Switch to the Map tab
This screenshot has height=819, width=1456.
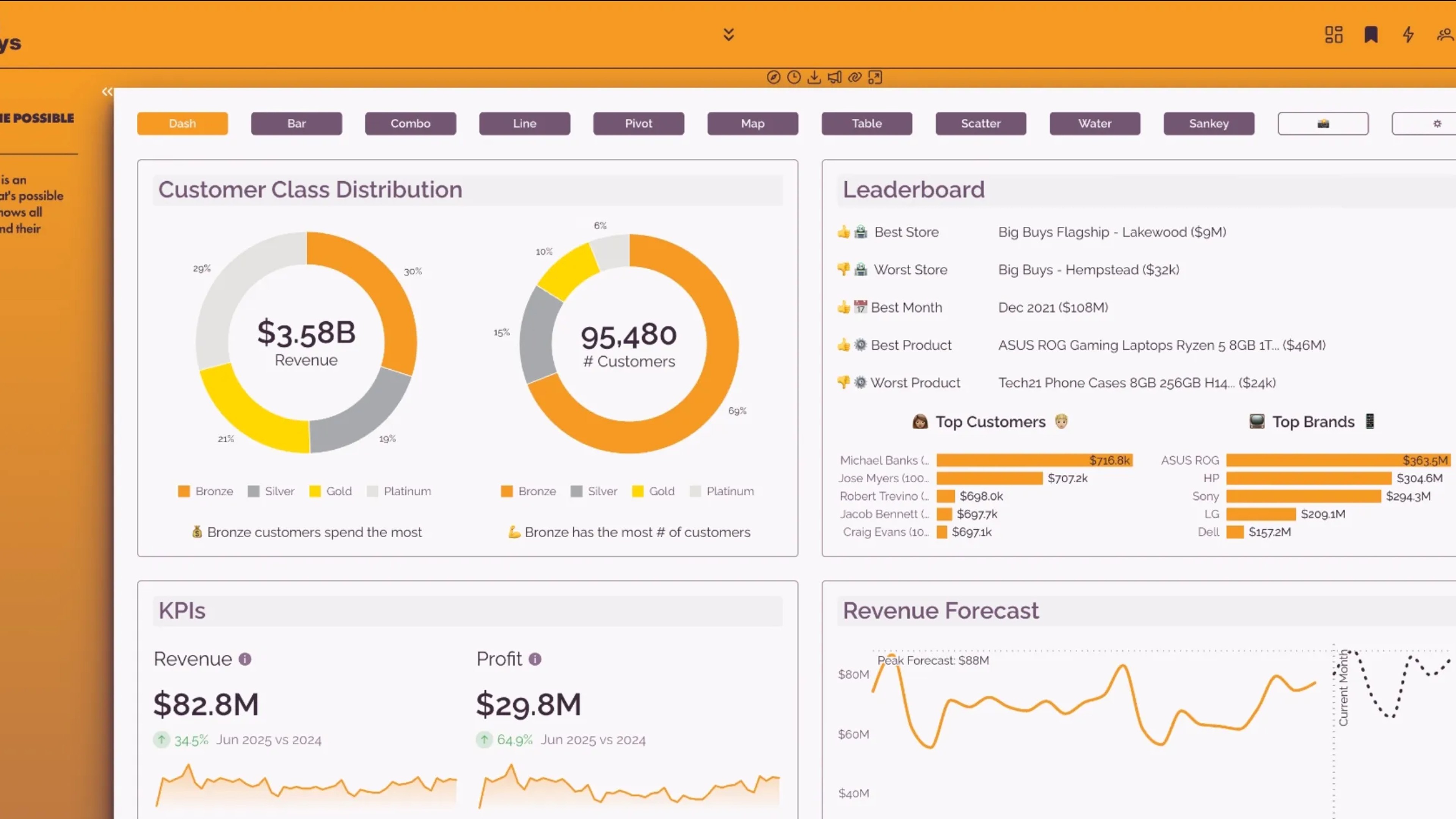pos(753,123)
